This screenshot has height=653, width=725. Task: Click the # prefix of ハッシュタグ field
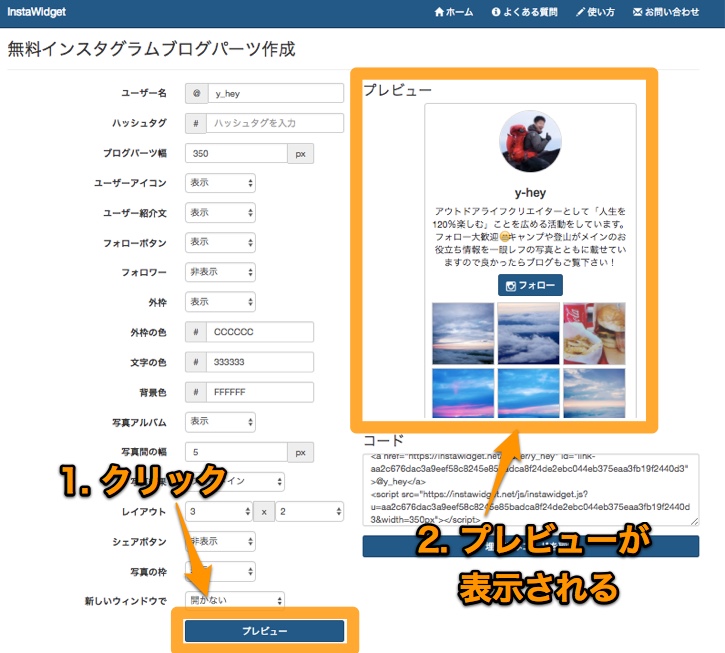[x=196, y=123]
